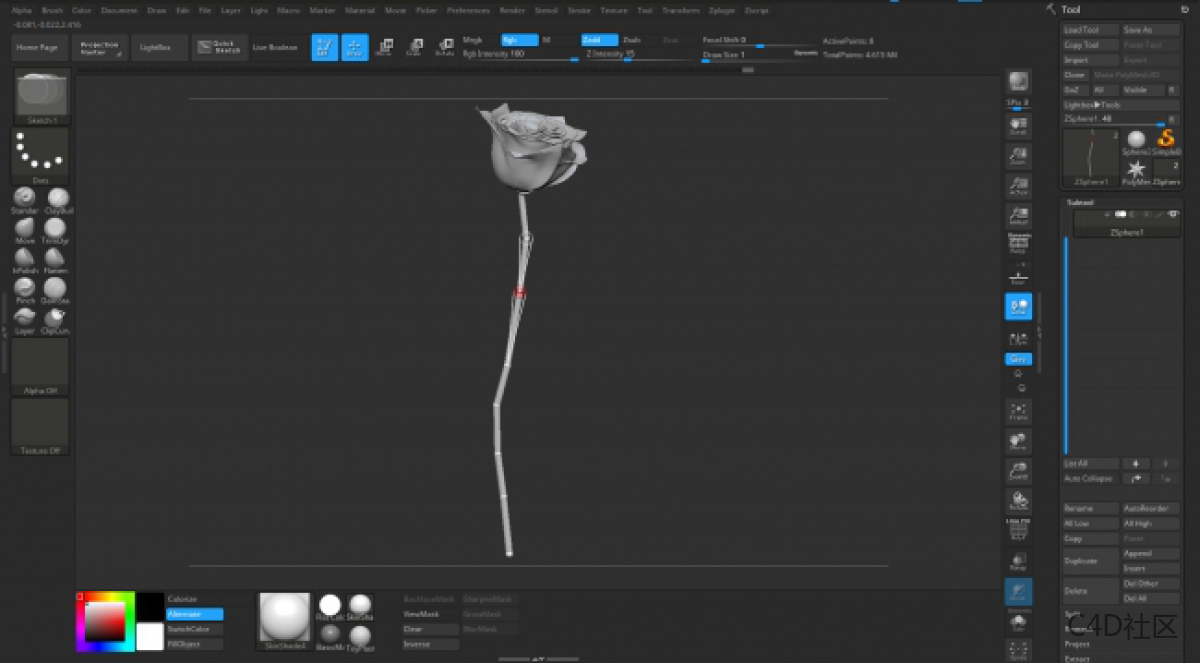Select the Standard brush icon
The image size is (1200, 663).
pos(24,198)
